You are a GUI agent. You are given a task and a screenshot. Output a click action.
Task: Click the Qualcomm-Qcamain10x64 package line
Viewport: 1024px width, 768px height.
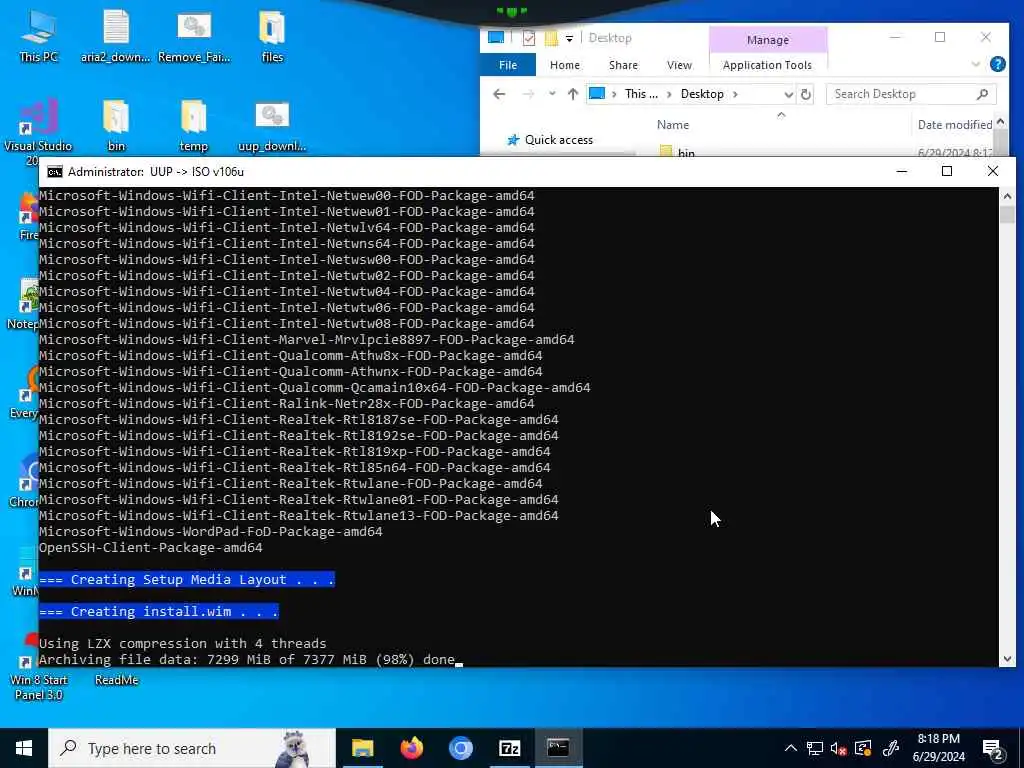coord(314,387)
